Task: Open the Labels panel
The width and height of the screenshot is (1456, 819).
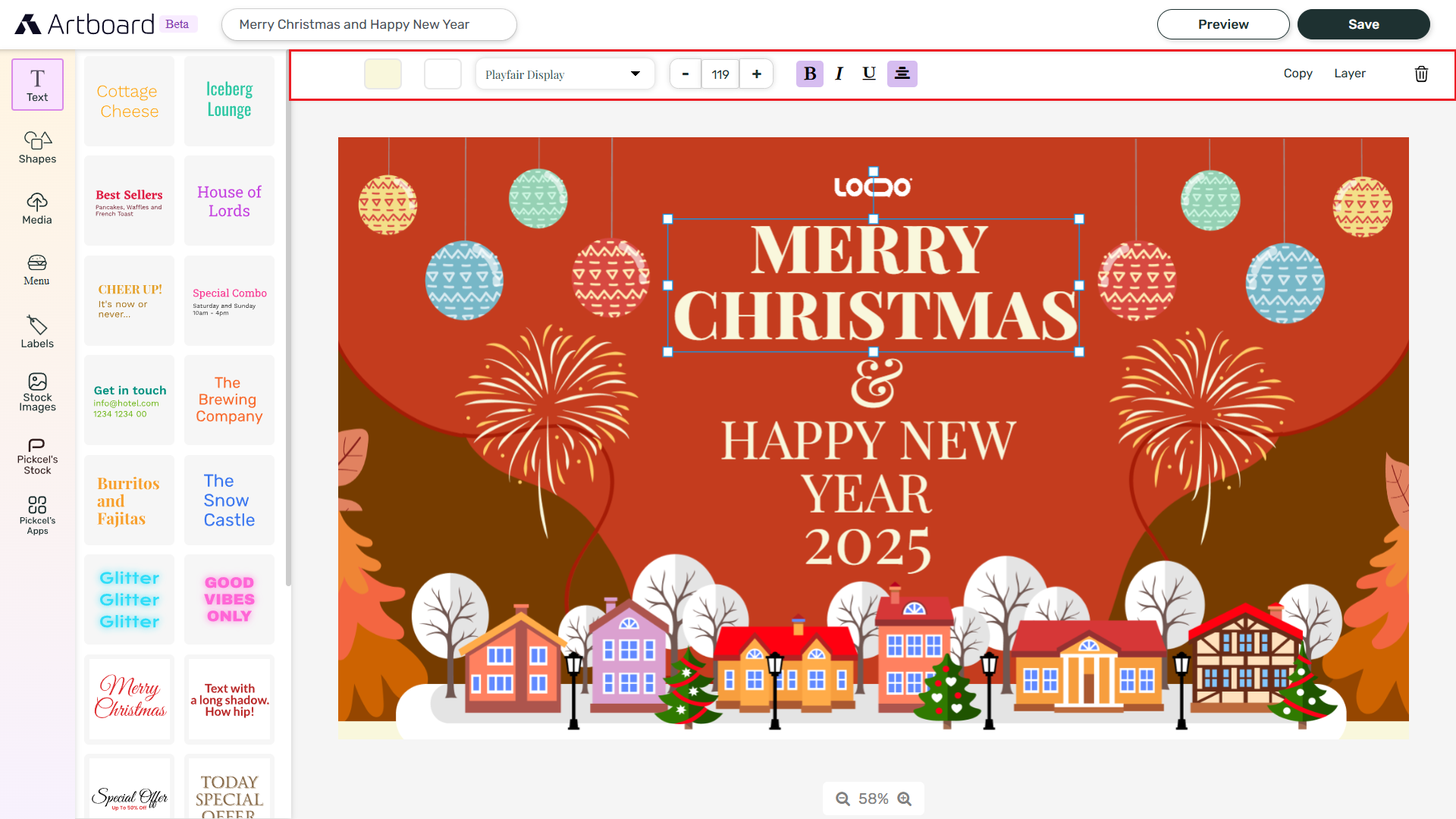Action: coord(36,331)
